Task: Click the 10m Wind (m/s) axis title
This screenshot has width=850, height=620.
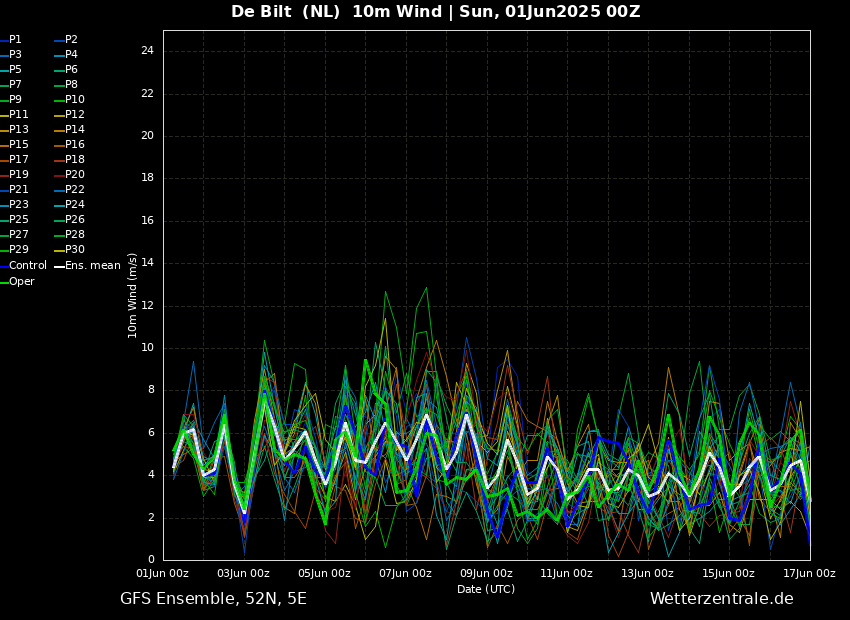Action: coord(133,295)
